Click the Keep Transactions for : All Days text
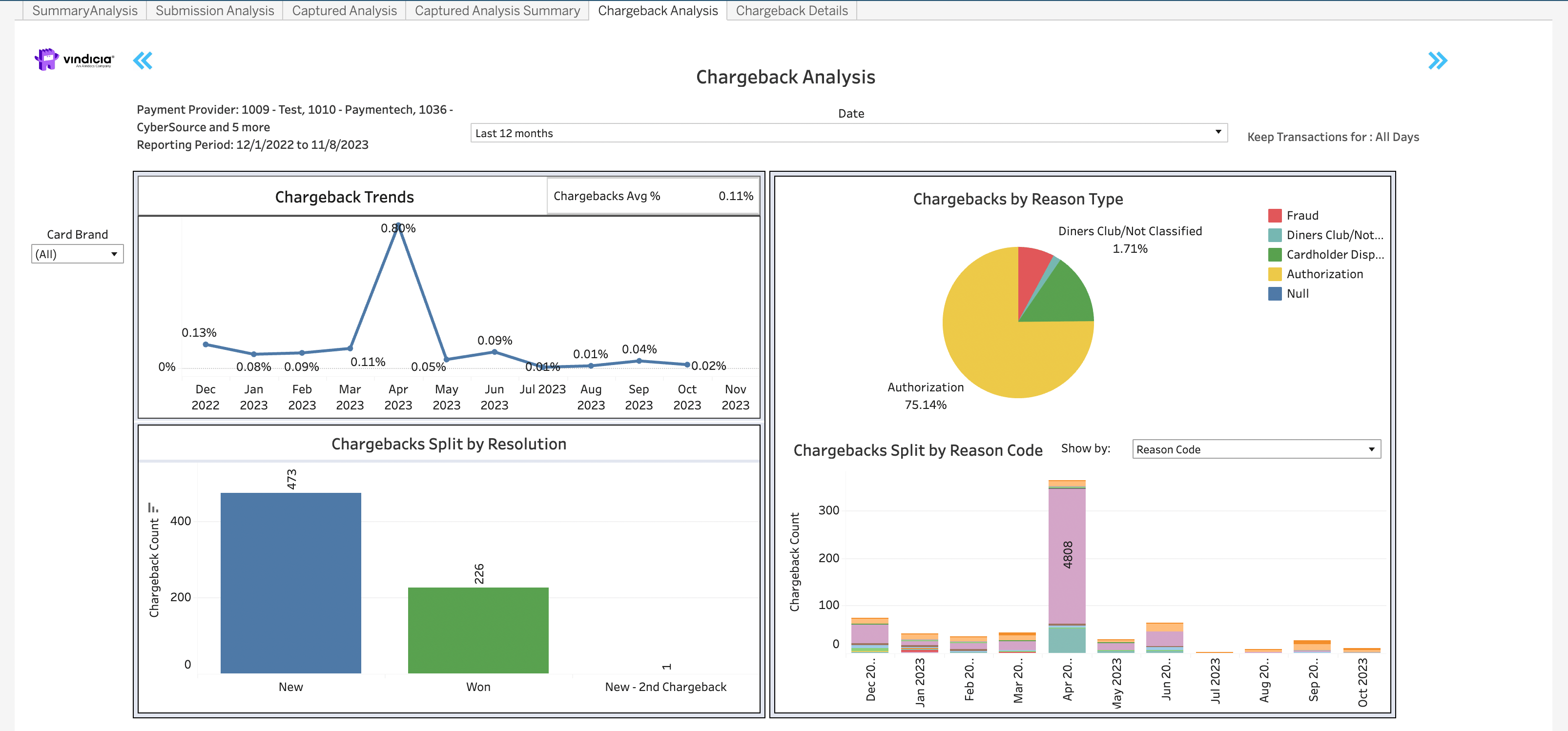Viewport: 1568px width, 731px height. coord(1333,137)
